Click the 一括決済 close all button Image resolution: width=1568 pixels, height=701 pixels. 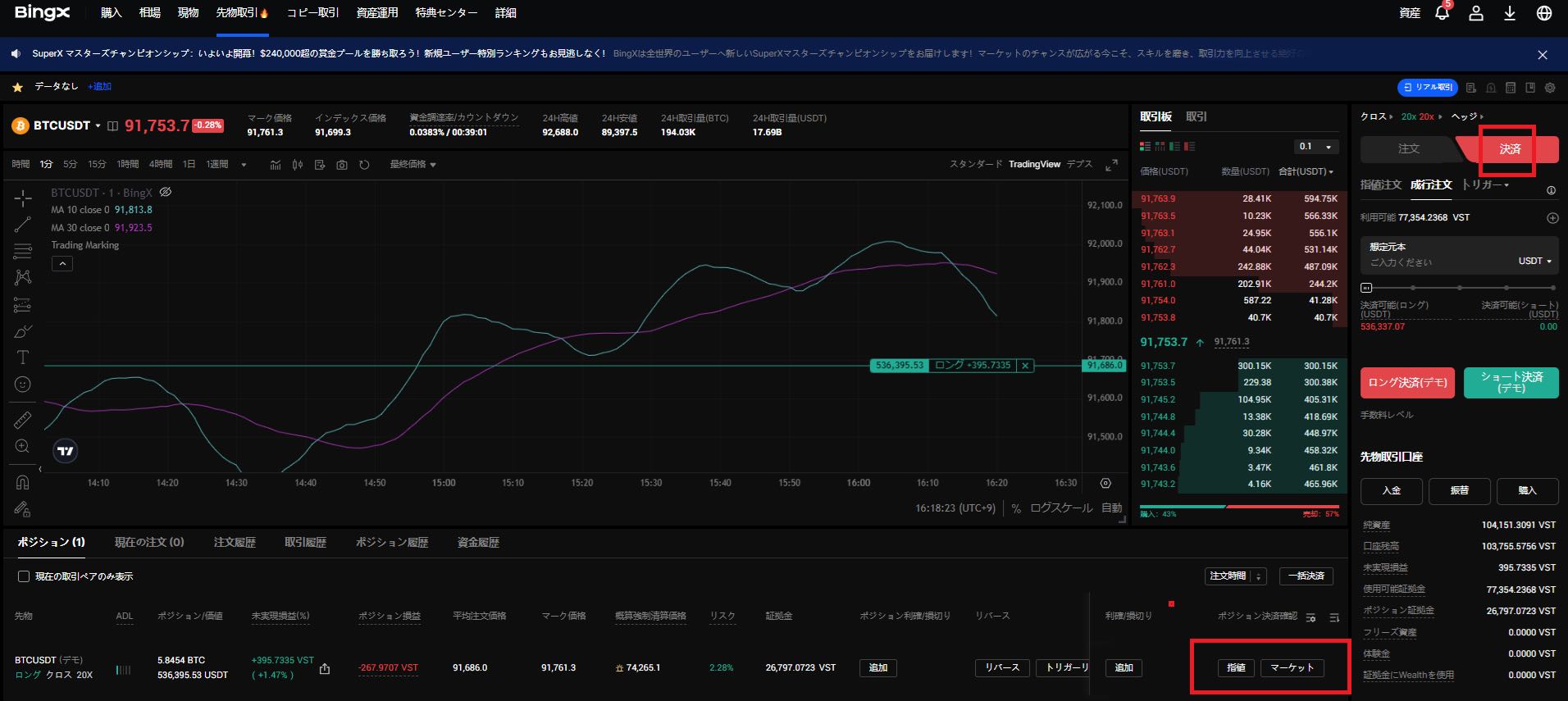(1306, 576)
